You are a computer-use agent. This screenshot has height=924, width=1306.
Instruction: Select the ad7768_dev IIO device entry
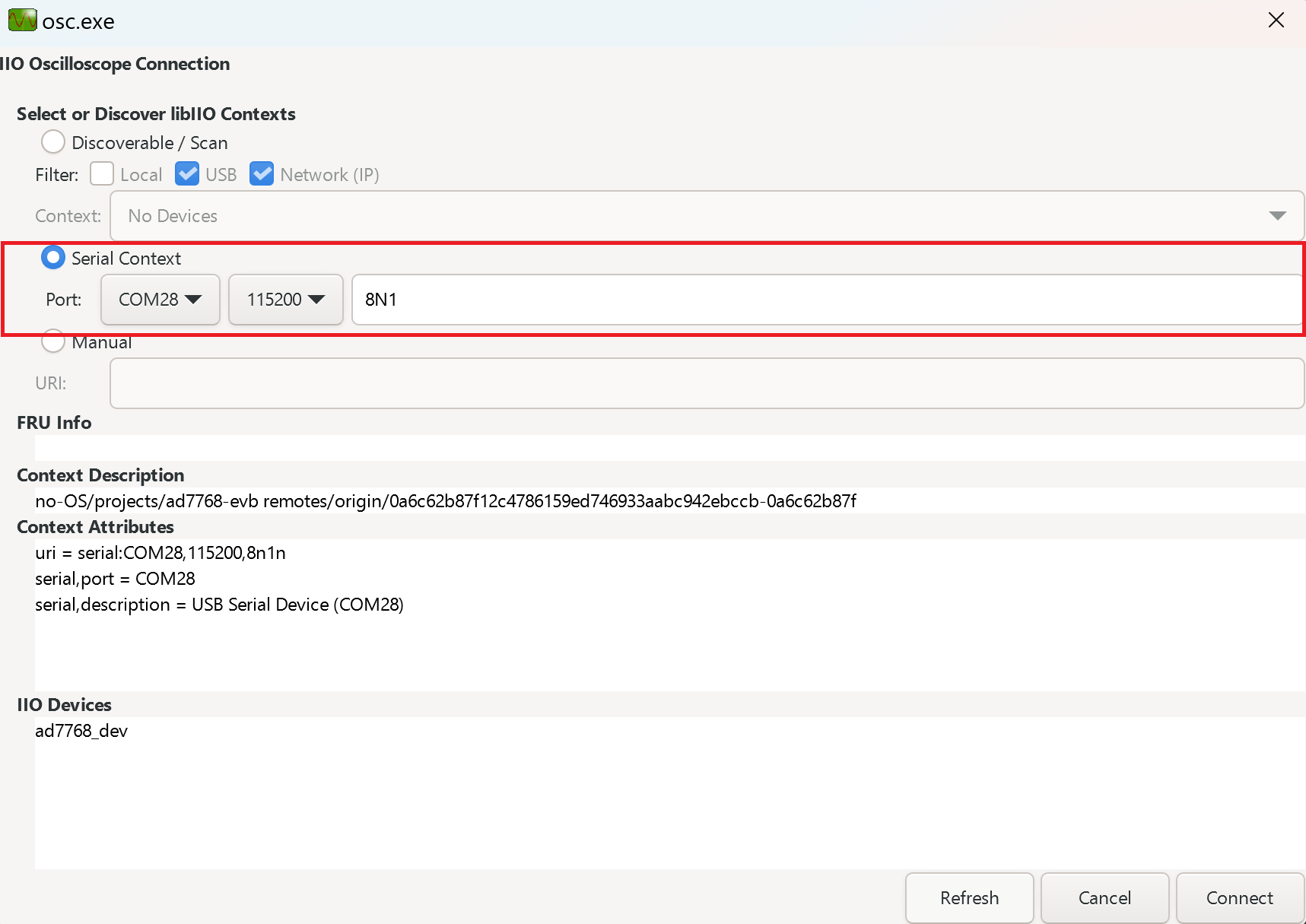click(x=81, y=731)
